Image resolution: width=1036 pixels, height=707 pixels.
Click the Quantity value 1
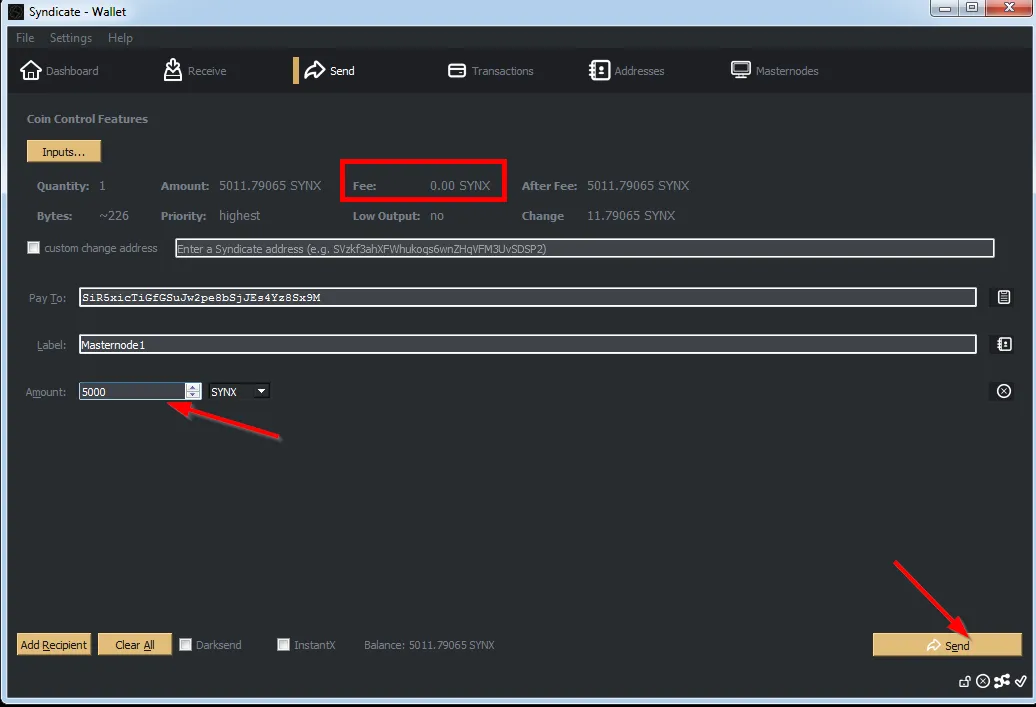pos(102,186)
